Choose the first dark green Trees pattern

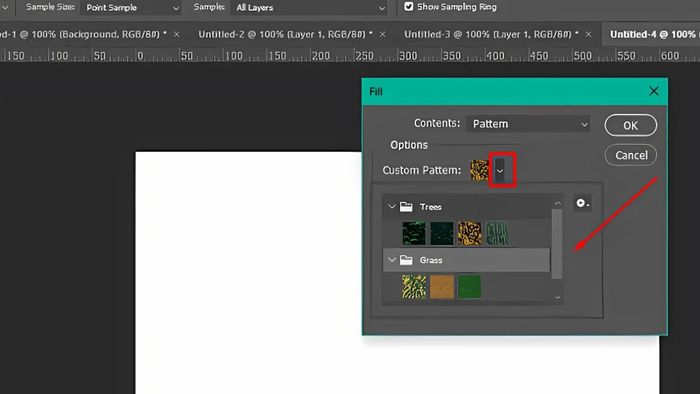414,233
